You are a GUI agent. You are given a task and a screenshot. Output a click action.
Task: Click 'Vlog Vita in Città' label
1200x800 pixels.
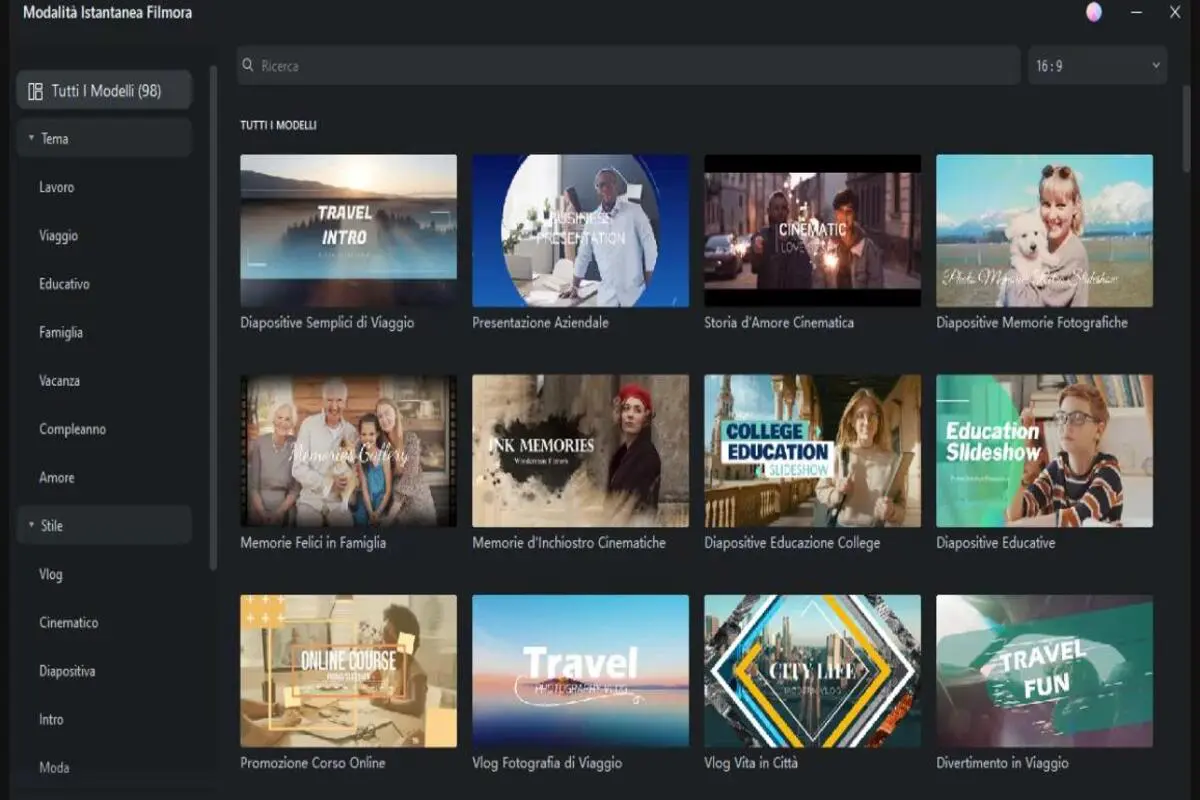click(x=751, y=763)
